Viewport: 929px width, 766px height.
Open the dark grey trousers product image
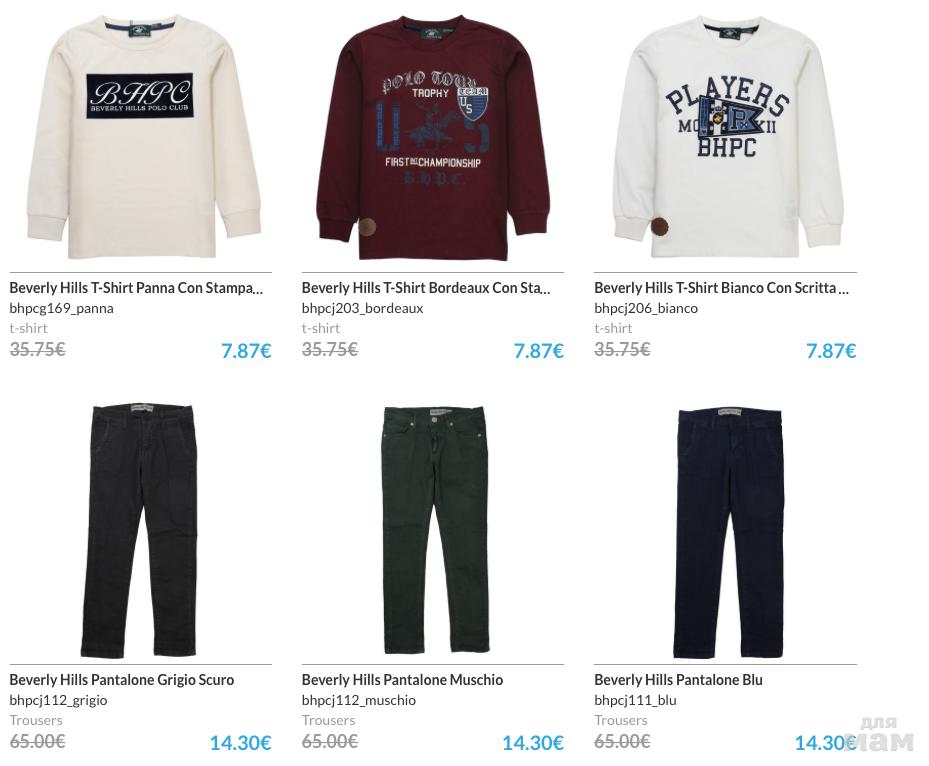pyautogui.click(x=139, y=530)
